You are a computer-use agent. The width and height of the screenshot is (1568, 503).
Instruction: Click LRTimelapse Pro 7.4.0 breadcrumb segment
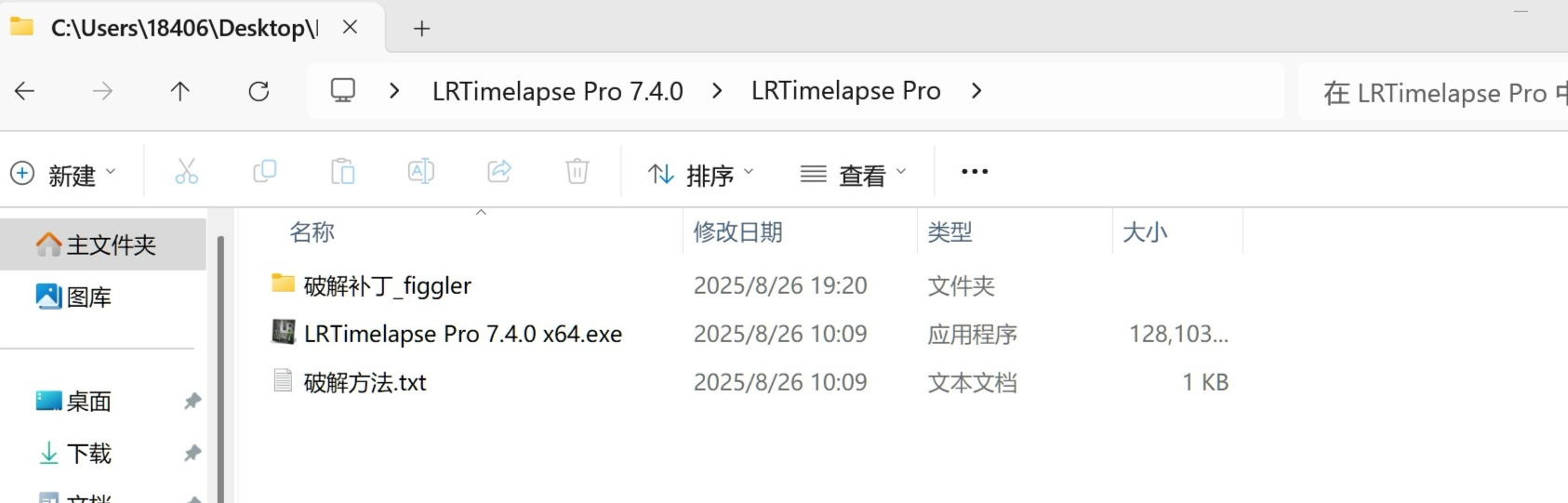point(557,91)
